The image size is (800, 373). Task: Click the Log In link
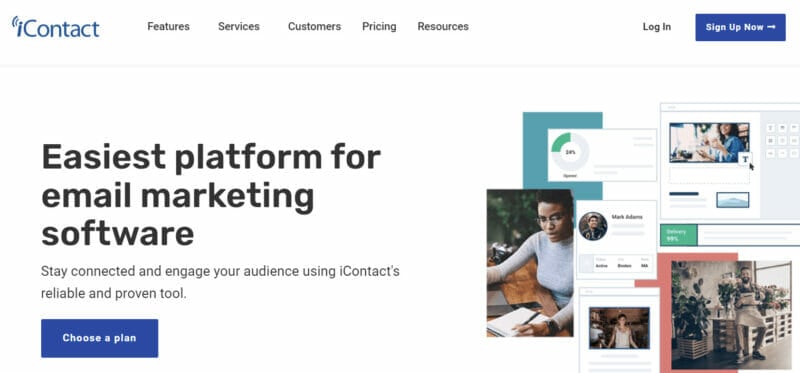(x=657, y=27)
